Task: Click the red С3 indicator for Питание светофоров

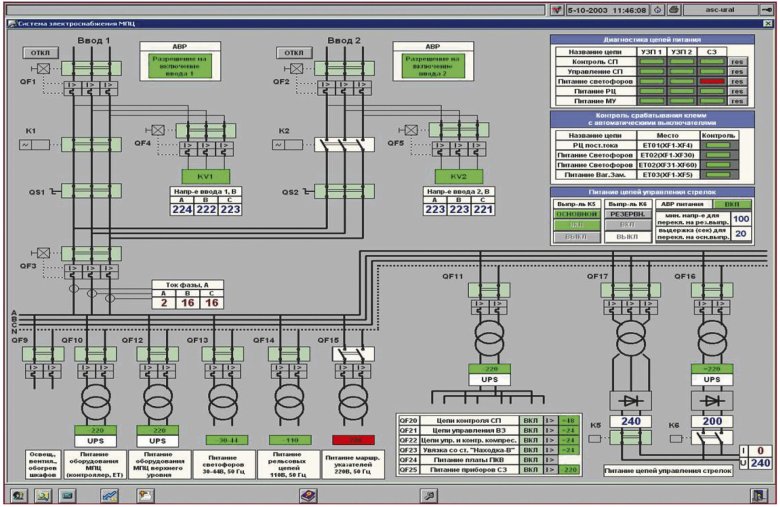Action: coord(711,80)
